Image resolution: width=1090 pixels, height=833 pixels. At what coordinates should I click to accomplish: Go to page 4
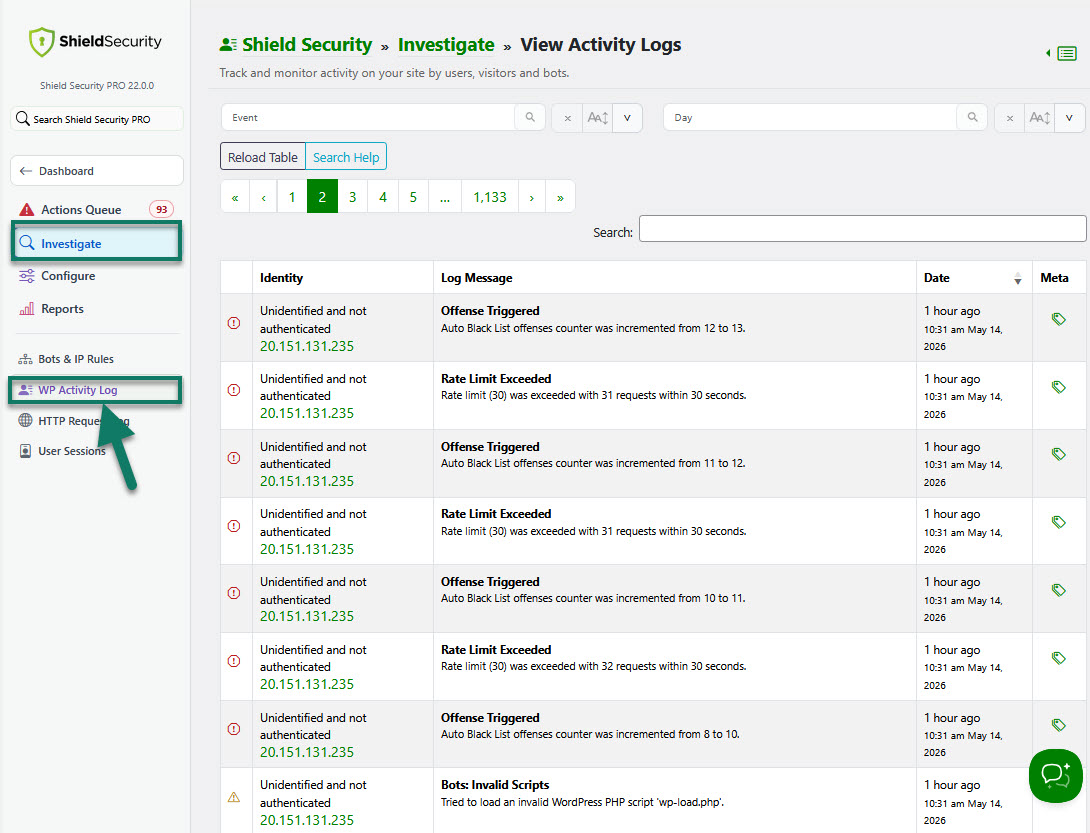point(383,197)
